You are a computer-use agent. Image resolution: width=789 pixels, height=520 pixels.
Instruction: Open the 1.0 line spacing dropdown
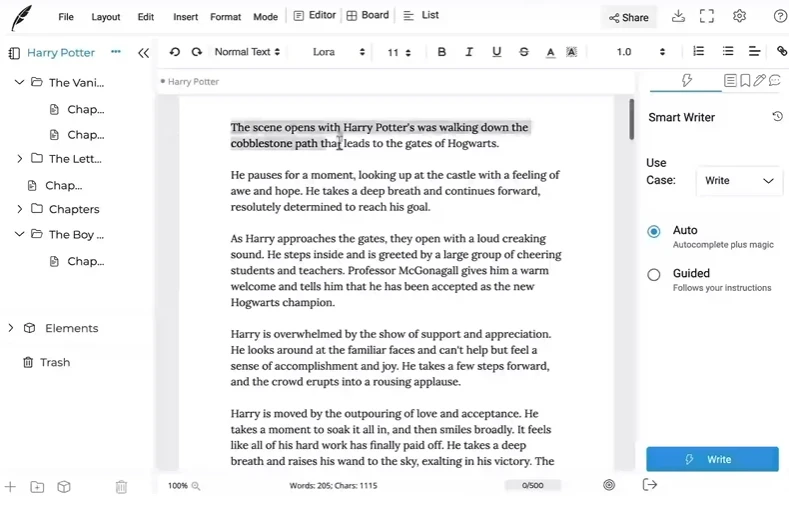(x=640, y=52)
